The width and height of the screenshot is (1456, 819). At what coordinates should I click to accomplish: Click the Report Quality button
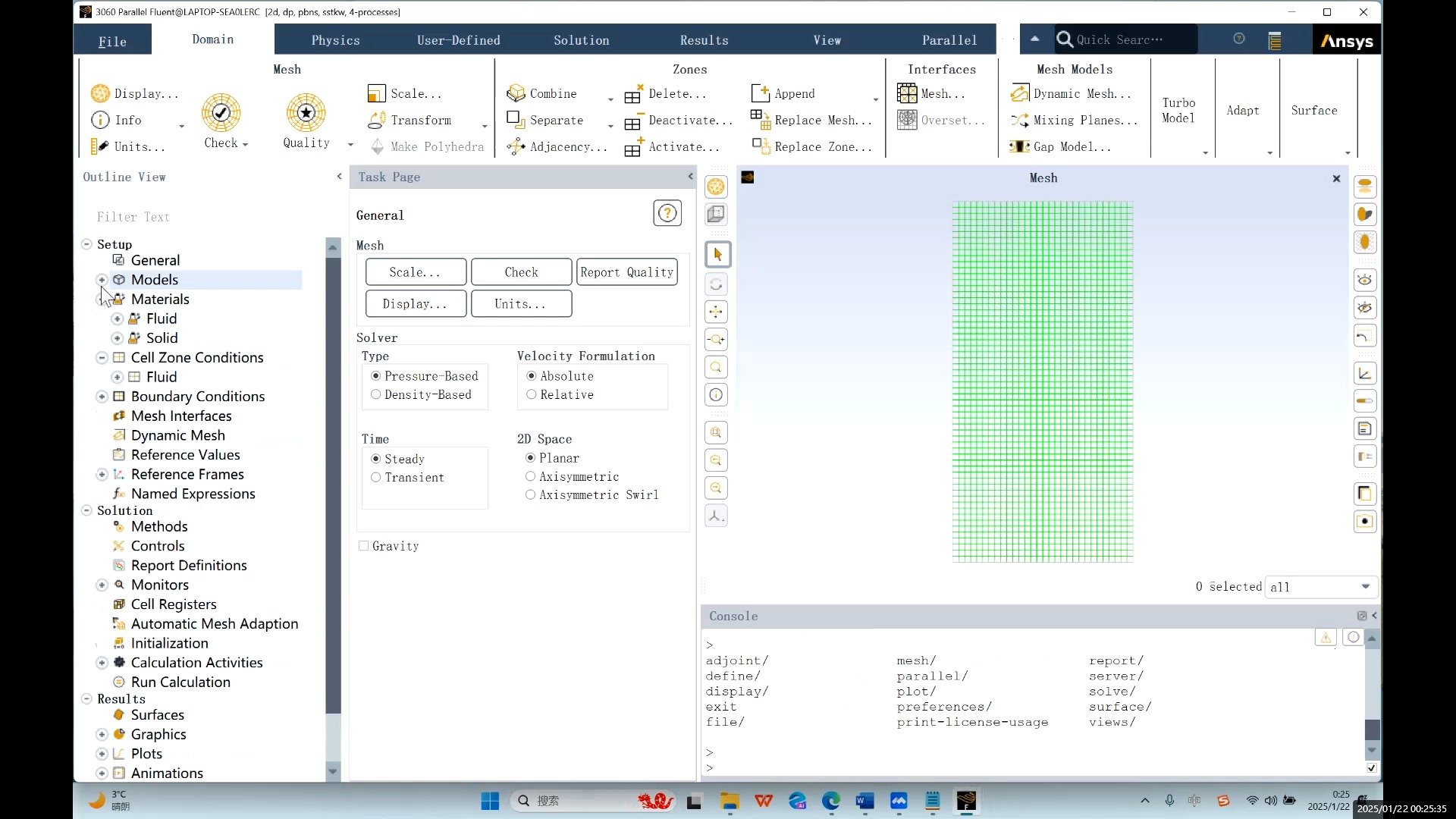point(626,272)
